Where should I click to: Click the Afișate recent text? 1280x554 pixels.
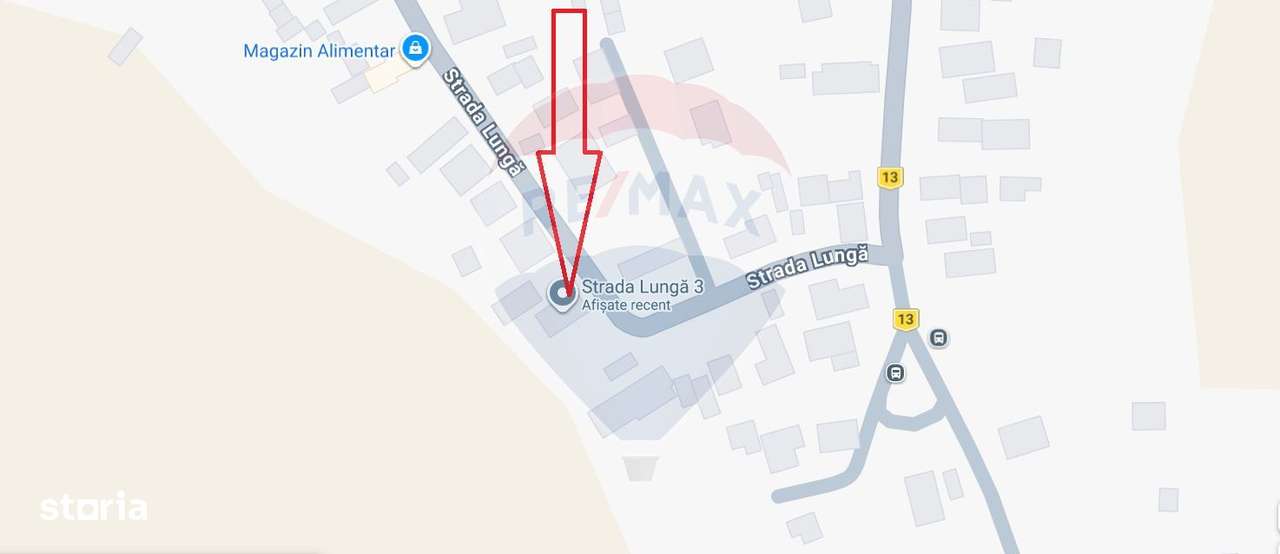pos(626,305)
